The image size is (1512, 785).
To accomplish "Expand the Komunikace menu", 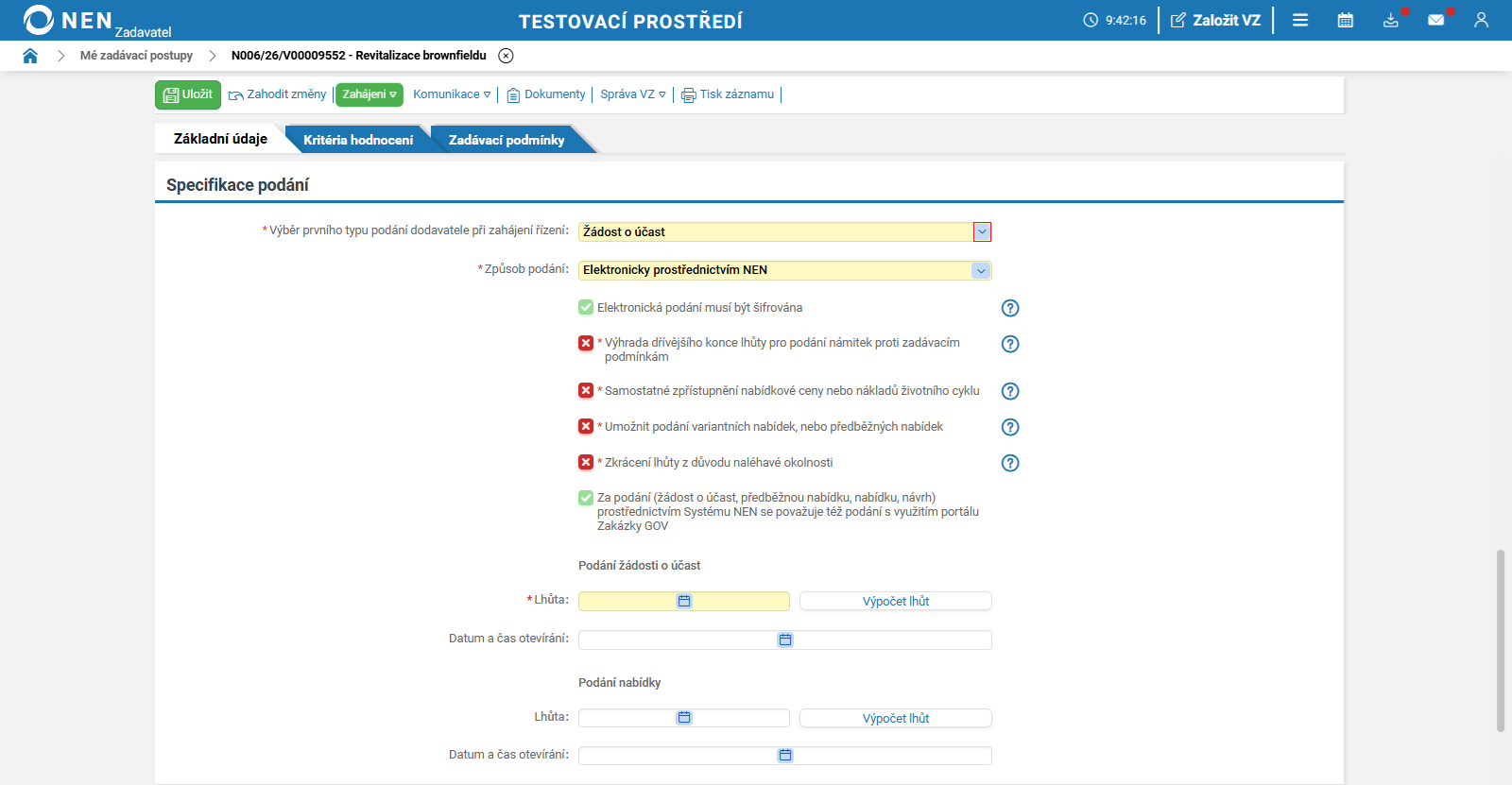I will coord(452,94).
